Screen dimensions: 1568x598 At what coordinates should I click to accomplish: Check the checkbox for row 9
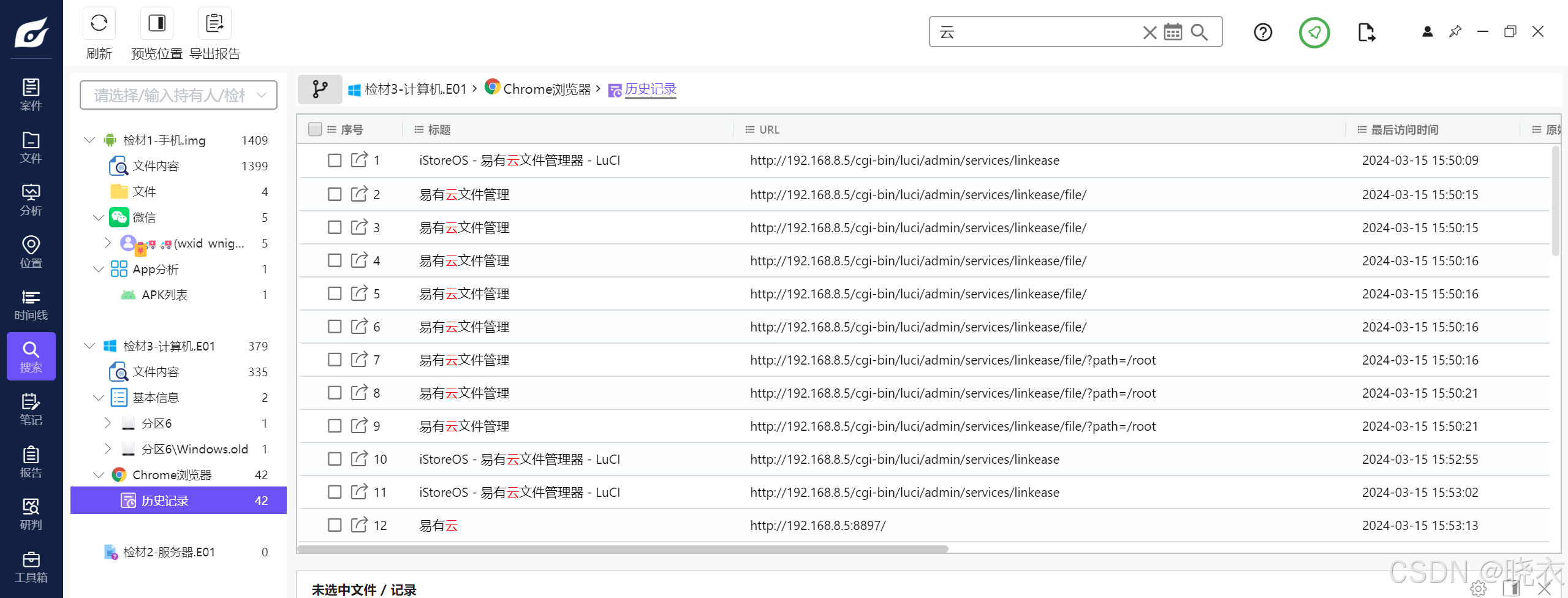(335, 426)
